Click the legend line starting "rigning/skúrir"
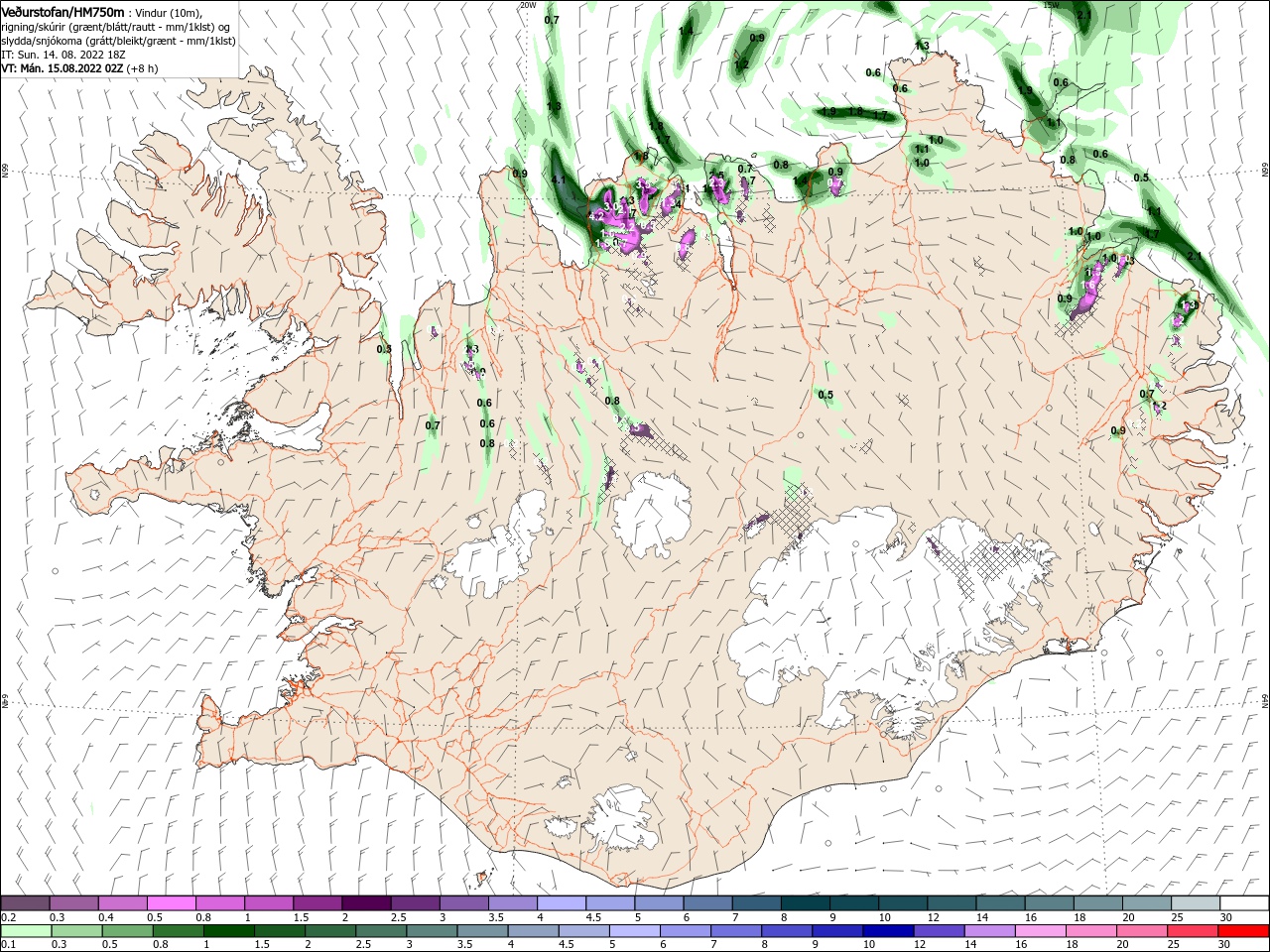 (115, 27)
